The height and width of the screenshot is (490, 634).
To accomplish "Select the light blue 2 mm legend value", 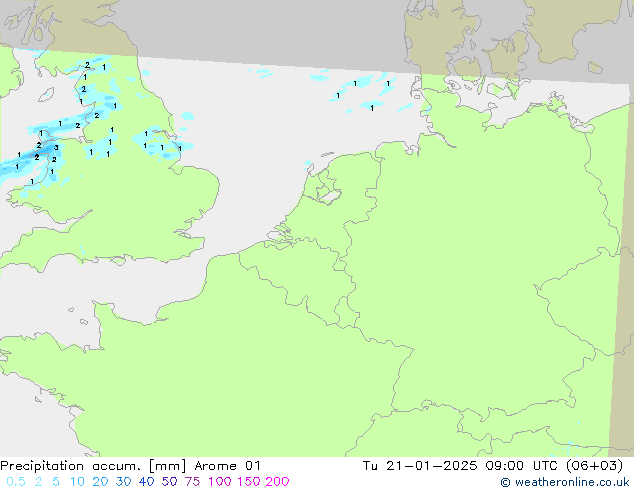I will coord(38,482).
